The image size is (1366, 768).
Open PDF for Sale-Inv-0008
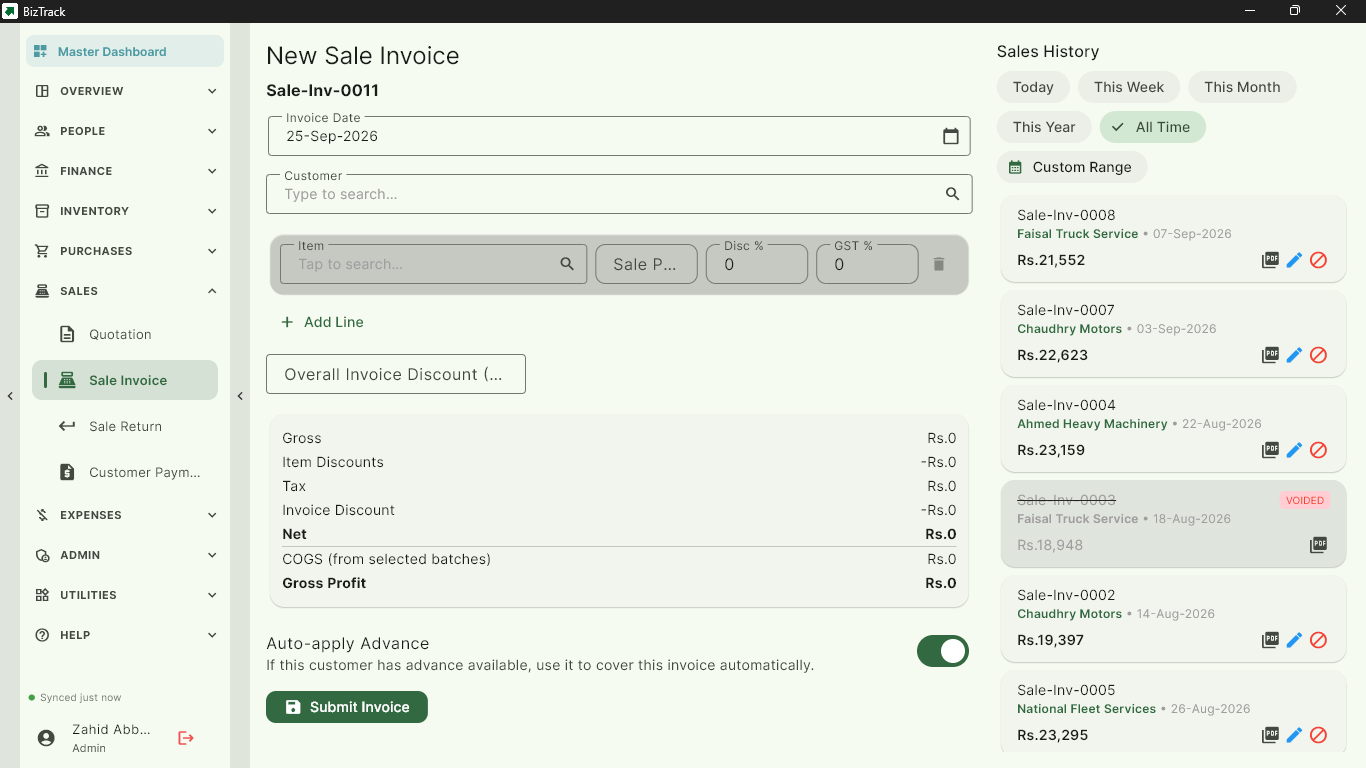point(1270,260)
